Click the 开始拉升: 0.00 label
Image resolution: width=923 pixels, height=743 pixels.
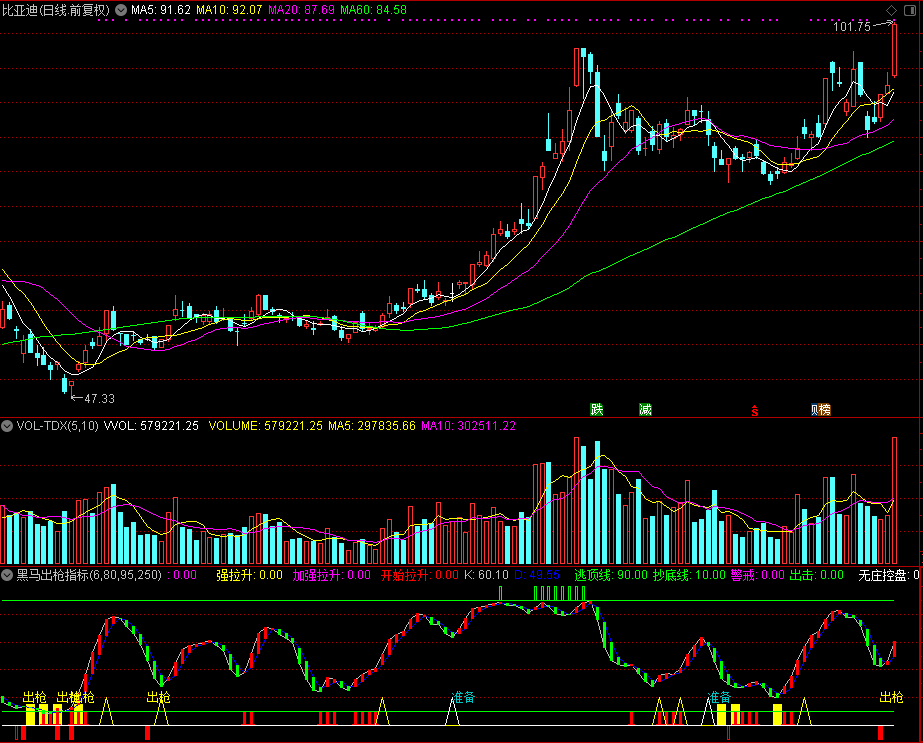tap(420, 575)
